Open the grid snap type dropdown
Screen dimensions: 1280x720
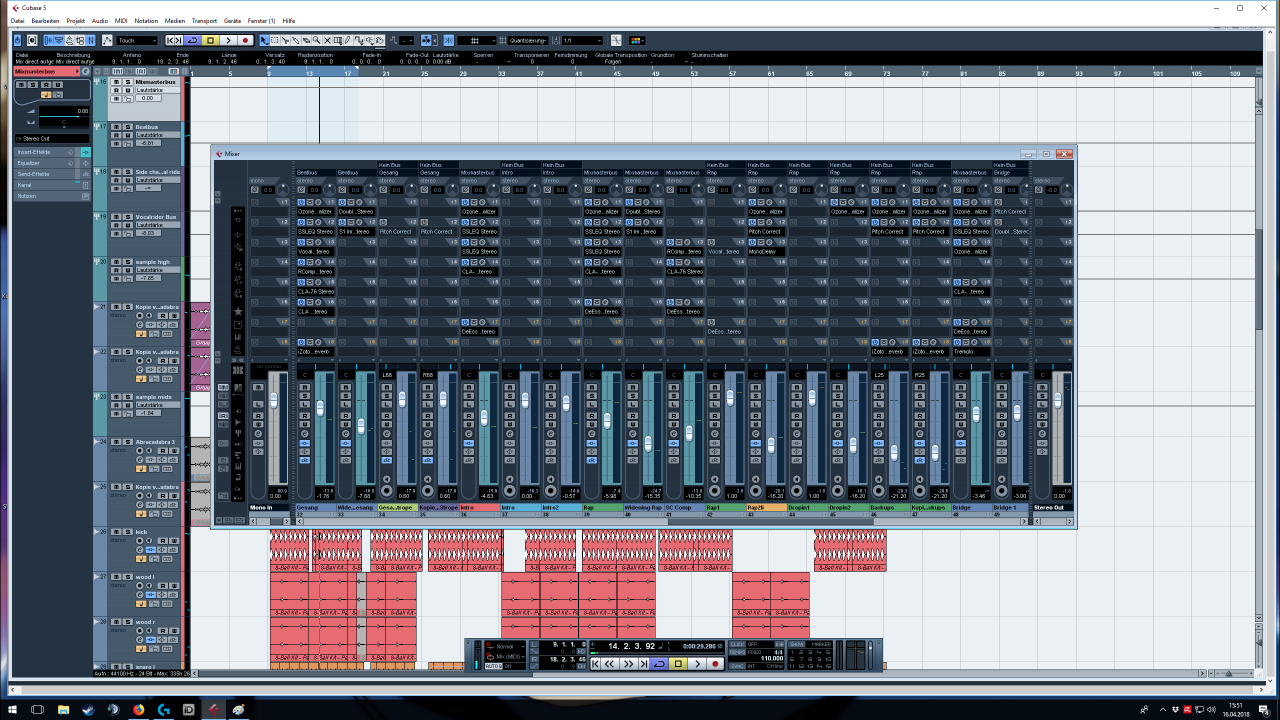(x=475, y=40)
